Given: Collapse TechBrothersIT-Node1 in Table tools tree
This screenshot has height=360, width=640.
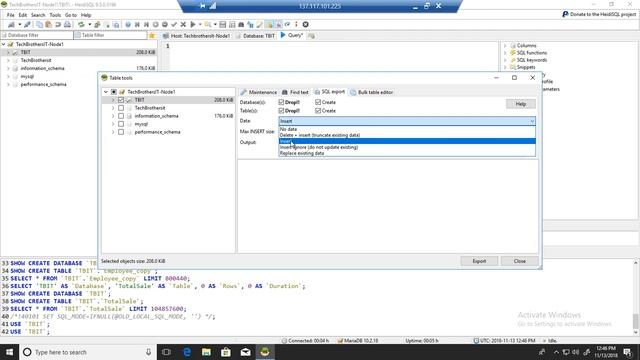Looking at the screenshot, I should click(106, 92).
